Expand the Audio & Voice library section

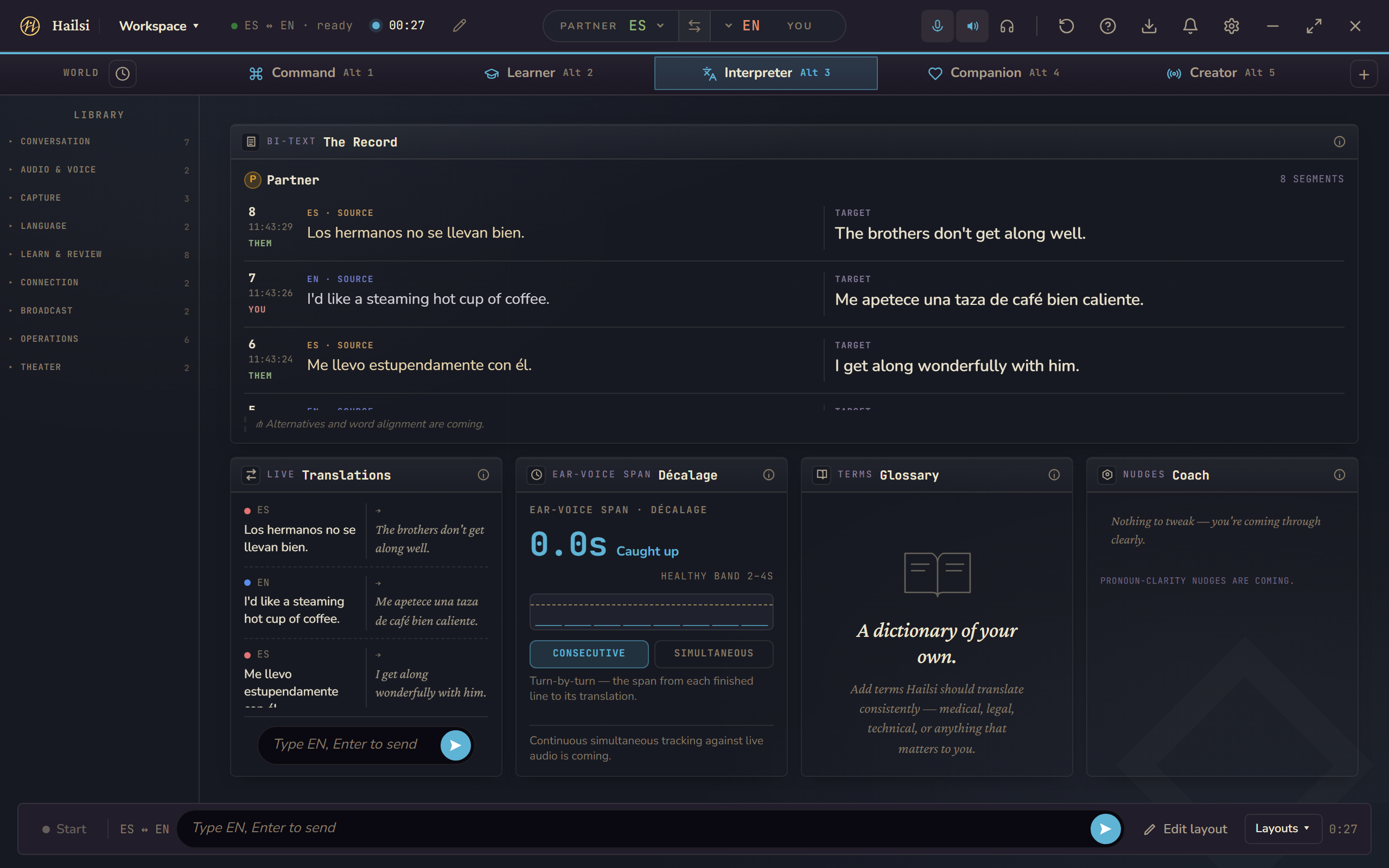[x=99, y=170]
